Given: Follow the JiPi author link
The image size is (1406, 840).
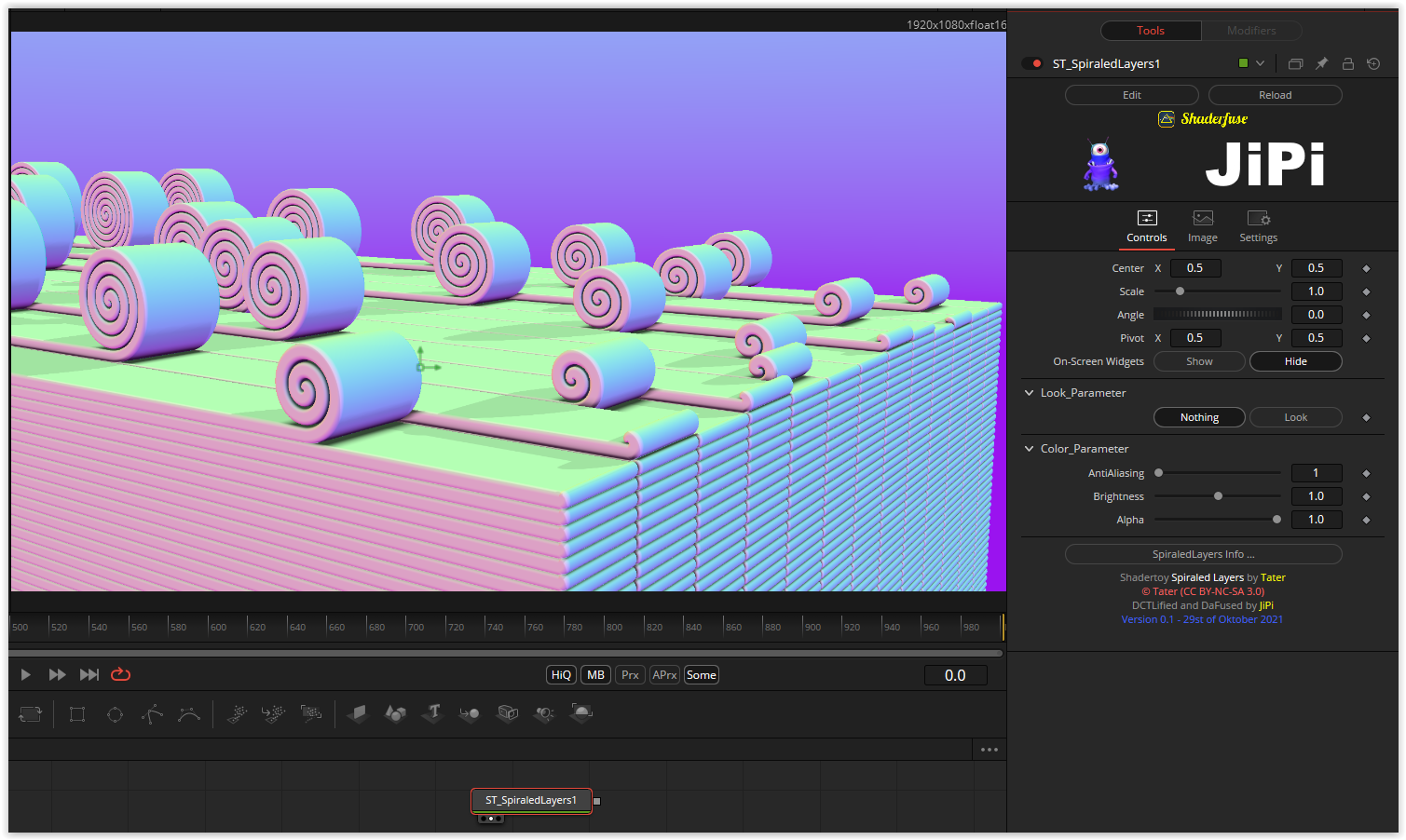Looking at the screenshot, I should point(1266,605).
